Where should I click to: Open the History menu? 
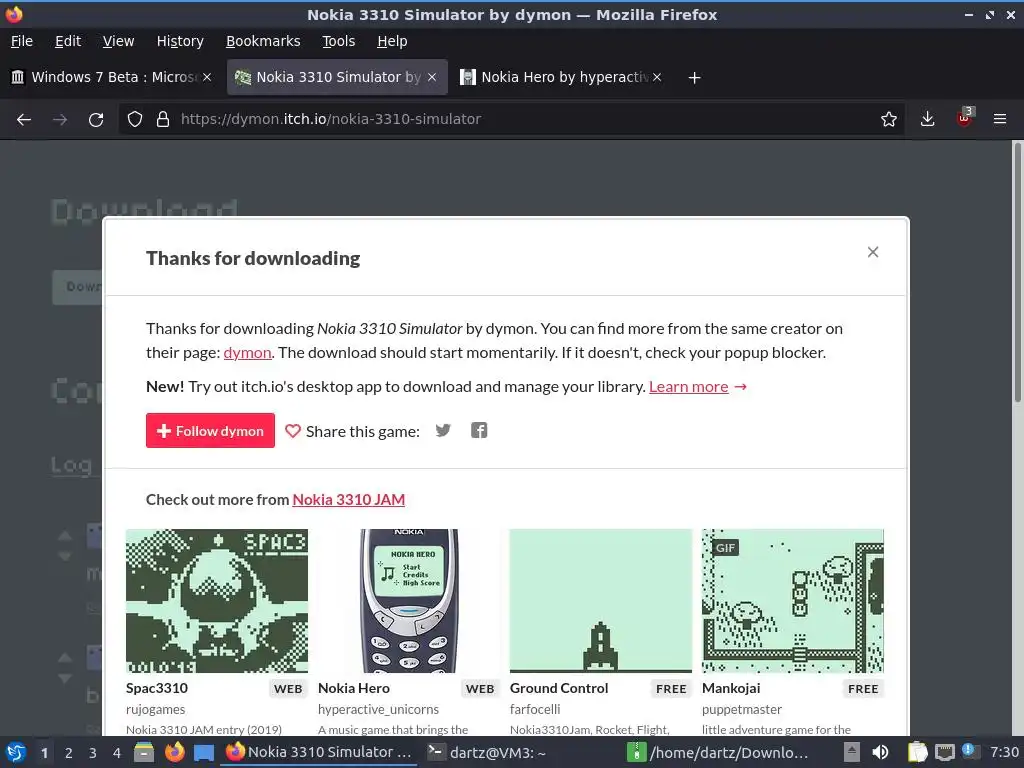coord(180,41)
